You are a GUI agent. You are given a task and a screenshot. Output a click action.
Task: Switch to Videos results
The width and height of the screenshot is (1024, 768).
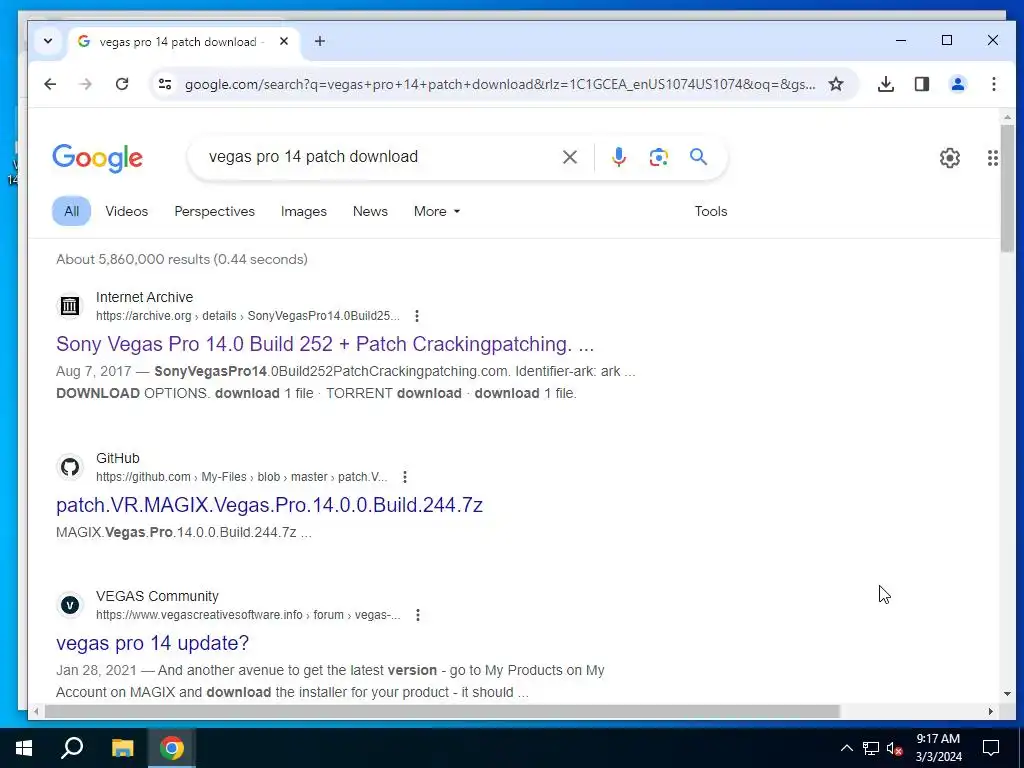pos(127,212)
